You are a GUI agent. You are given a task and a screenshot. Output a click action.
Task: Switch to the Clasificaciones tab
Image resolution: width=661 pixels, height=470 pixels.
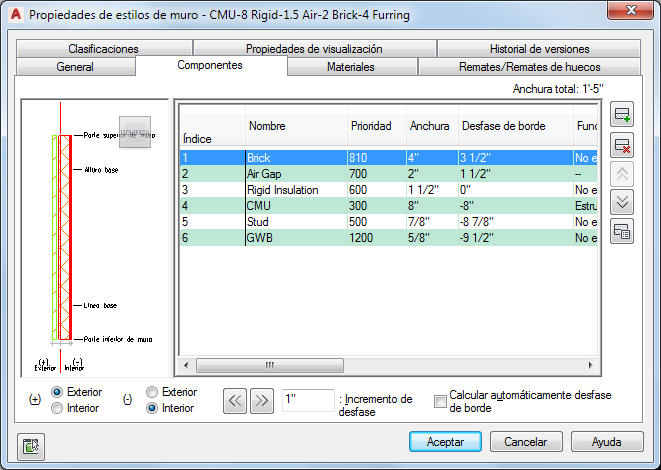pyautogui.click(x=104, y=49)
